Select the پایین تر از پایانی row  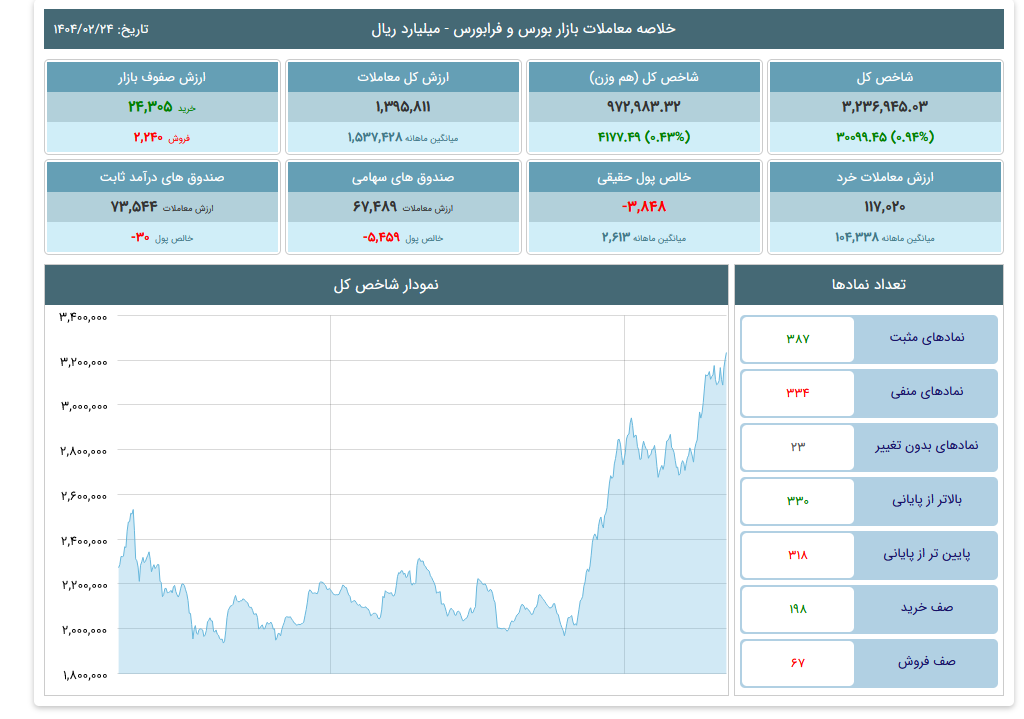coord(869,555)
